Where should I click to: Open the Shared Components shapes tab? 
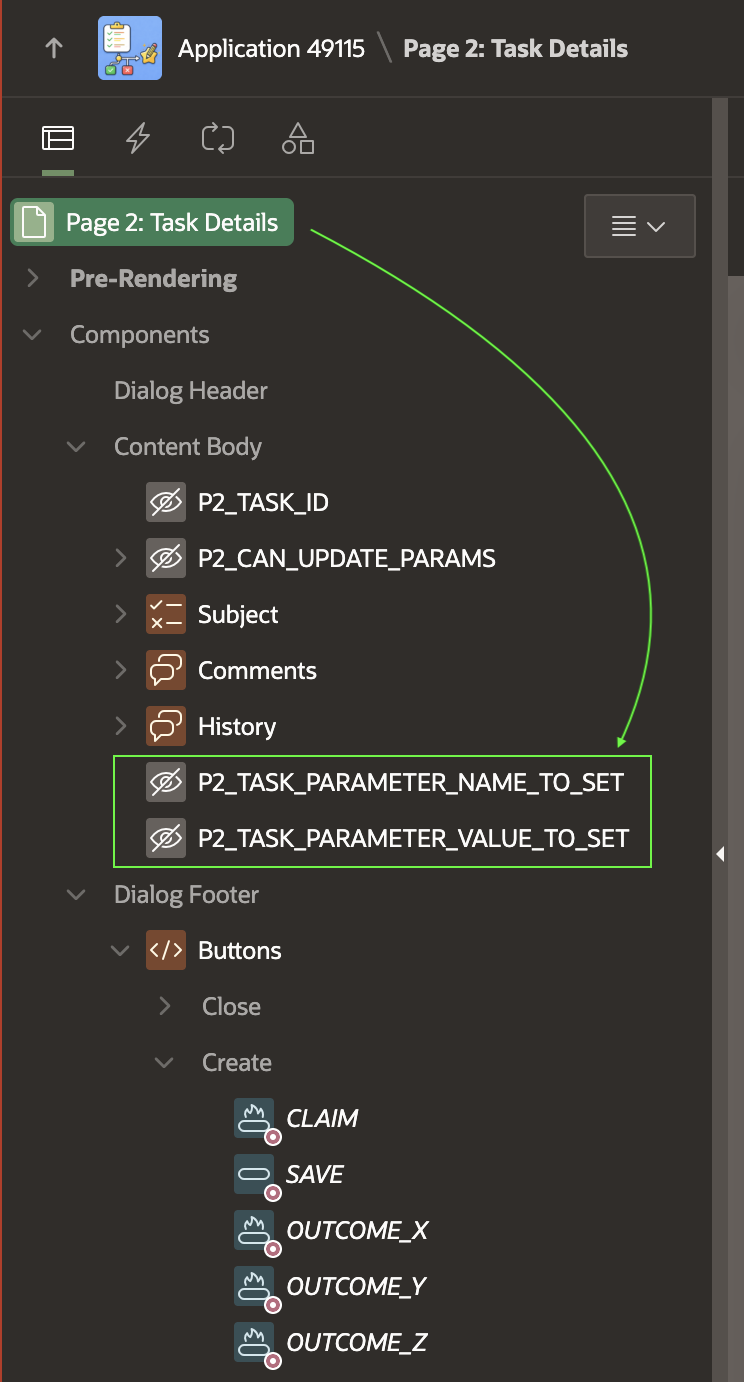[x=297, y=139]
